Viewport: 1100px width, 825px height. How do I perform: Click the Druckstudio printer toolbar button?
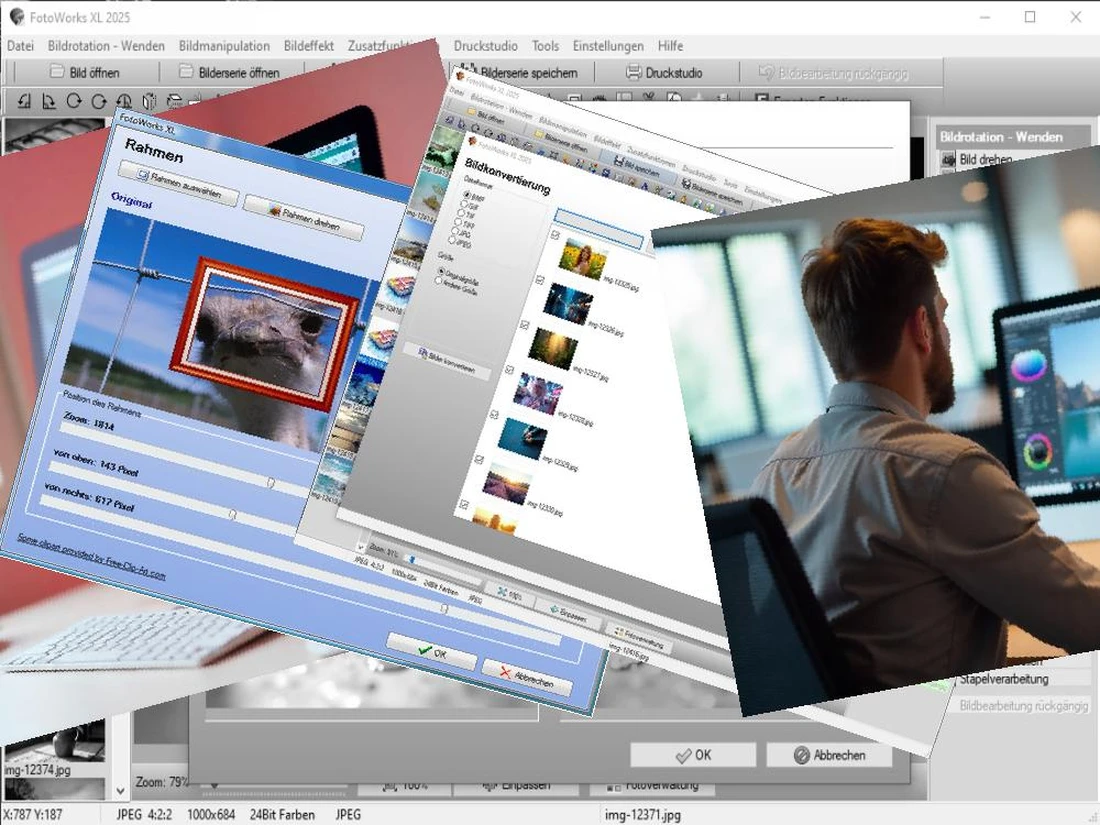pyautogui.click(x=664, y=72)
